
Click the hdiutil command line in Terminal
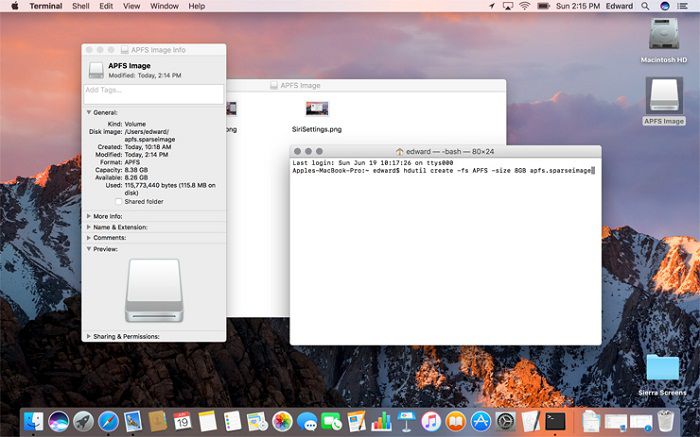[x=443, y=171]
